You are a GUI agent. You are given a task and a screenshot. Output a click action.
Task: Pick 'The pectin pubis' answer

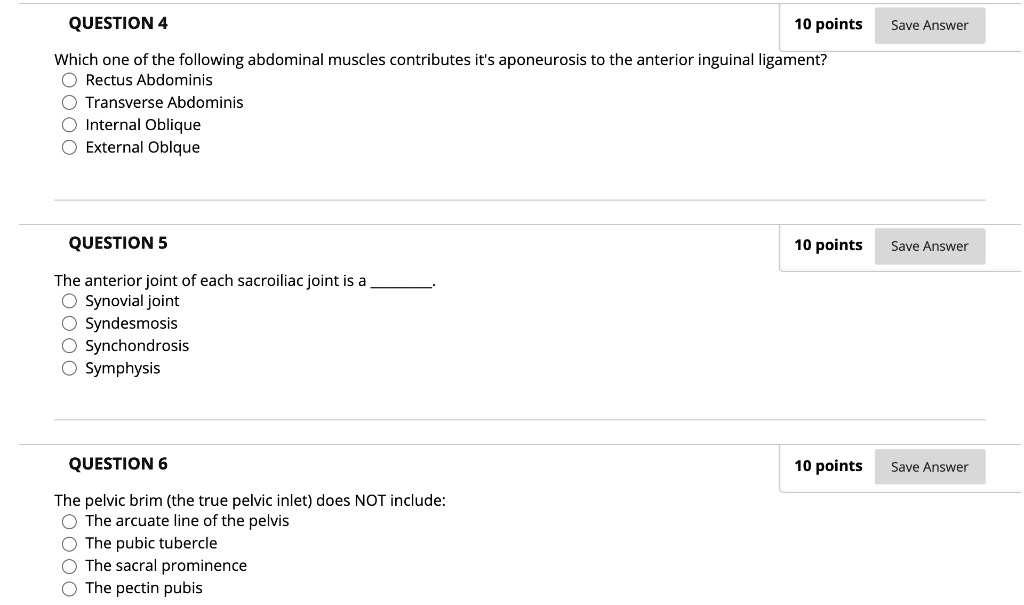pos(69,588)
